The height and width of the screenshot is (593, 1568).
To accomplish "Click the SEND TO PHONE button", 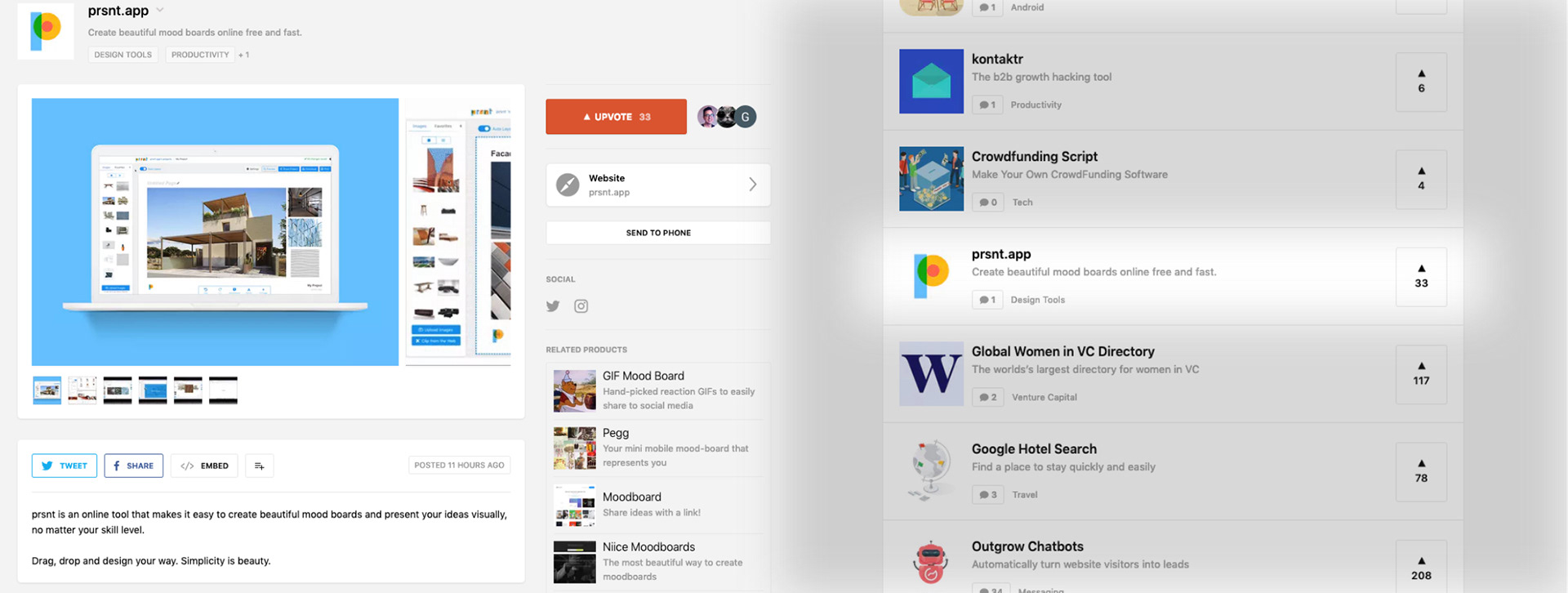I will pos(658,233).
